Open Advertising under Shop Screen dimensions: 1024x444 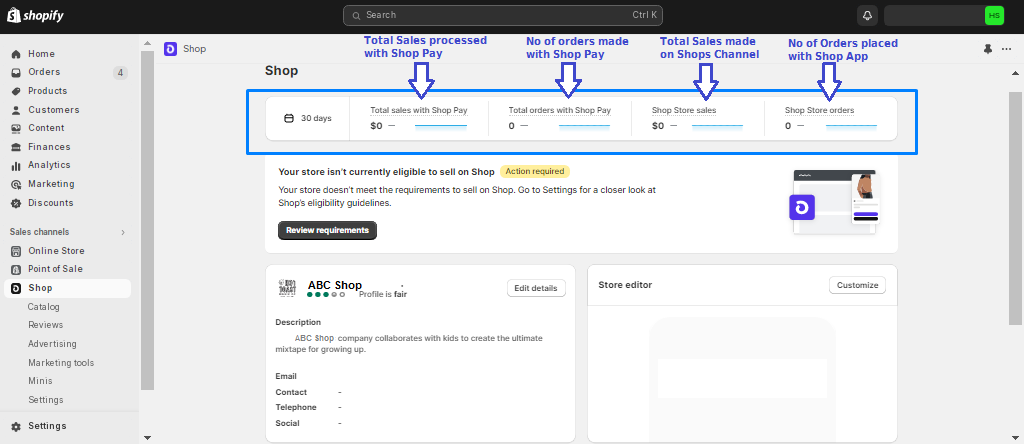click(52, 343)
